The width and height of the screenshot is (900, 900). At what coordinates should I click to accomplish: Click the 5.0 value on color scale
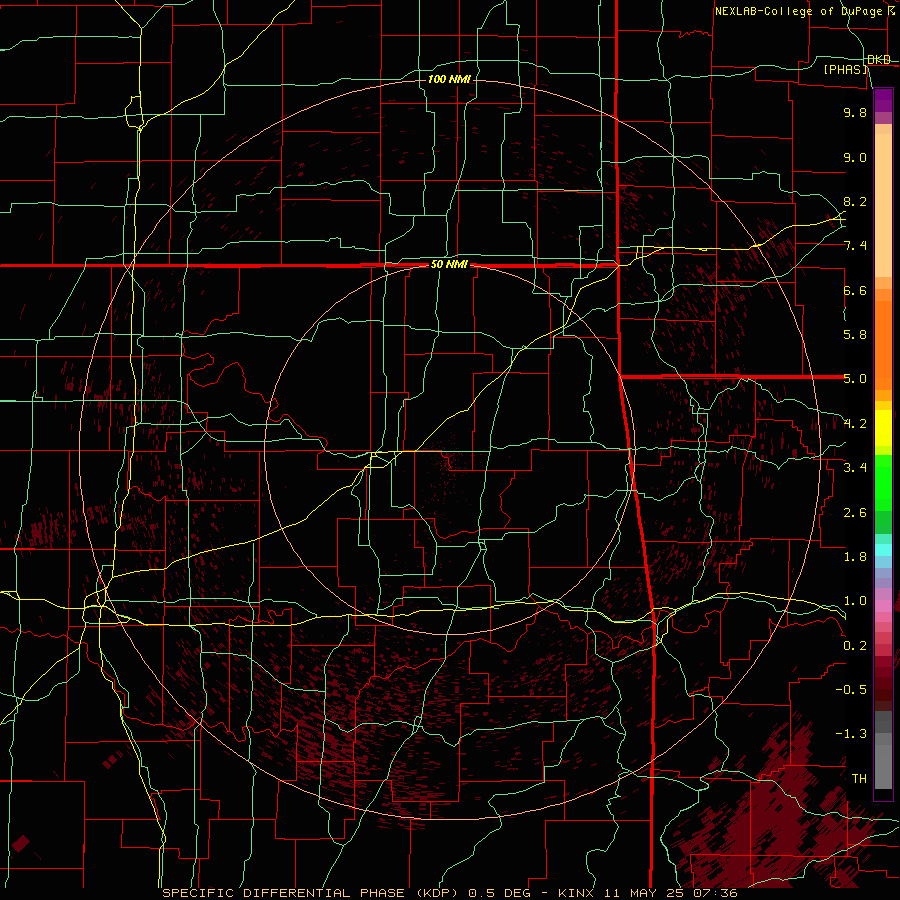point(855,379)
